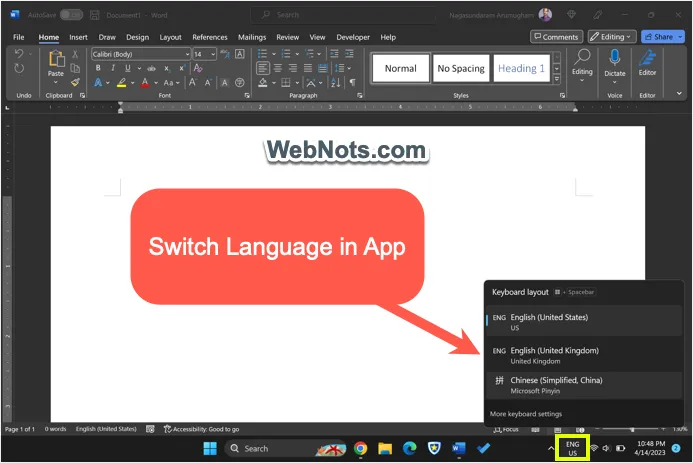Select English (United States) keyboard layout
Screen dimensions: 693x463
point(584,322)
